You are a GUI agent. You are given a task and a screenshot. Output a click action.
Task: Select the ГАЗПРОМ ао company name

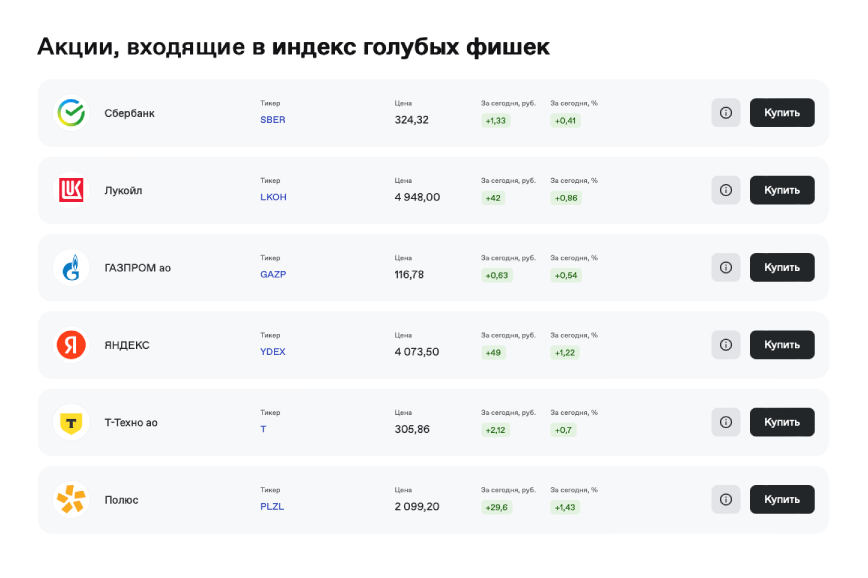[138, 268]
